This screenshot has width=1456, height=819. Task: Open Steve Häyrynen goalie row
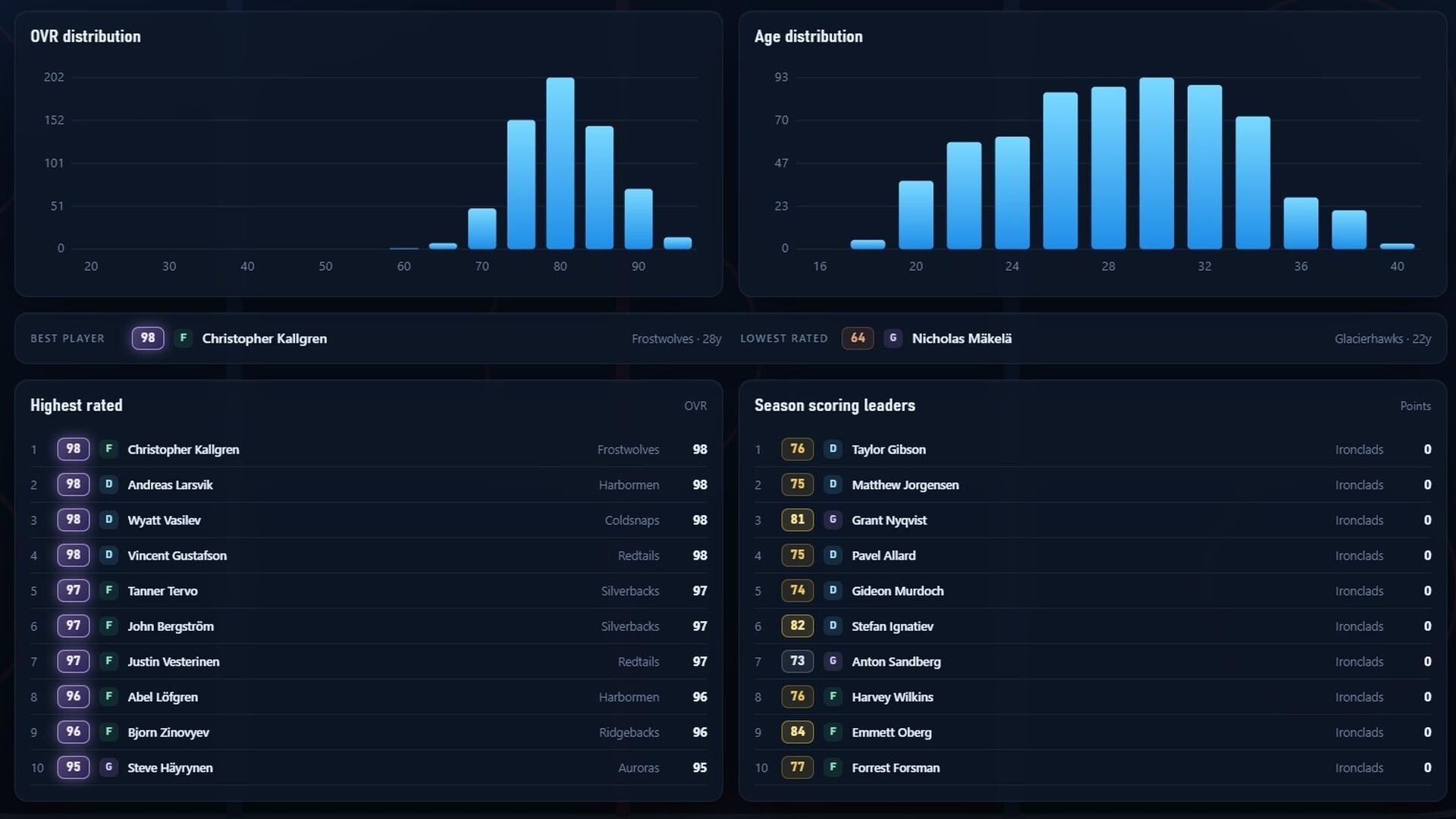pos(369,767)
